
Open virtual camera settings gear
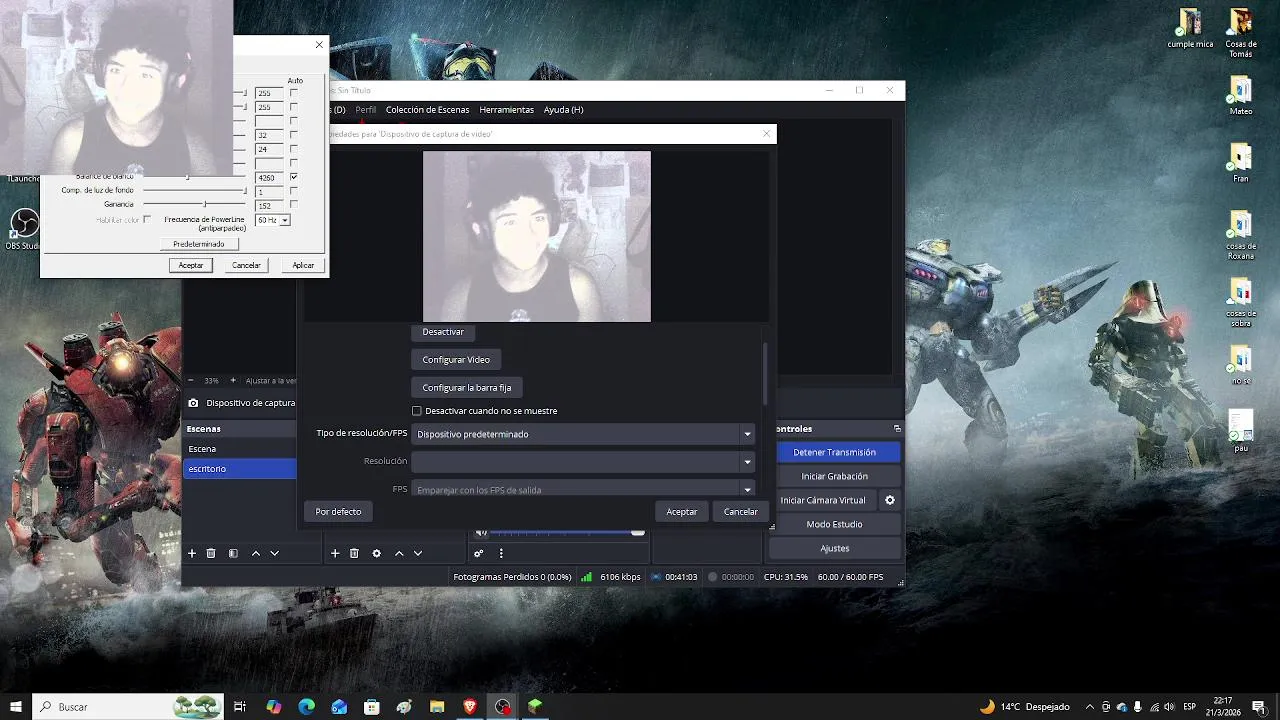890,500
